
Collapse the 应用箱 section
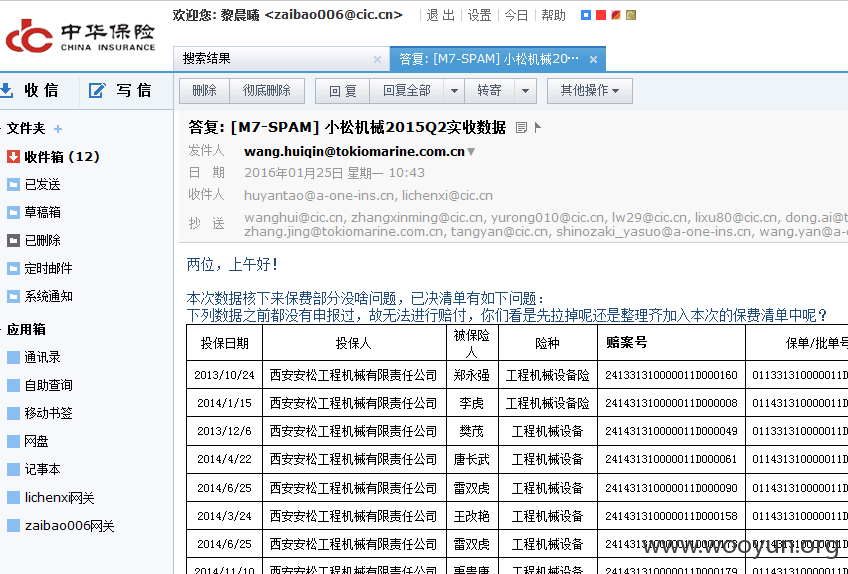[x=3, y=329]
